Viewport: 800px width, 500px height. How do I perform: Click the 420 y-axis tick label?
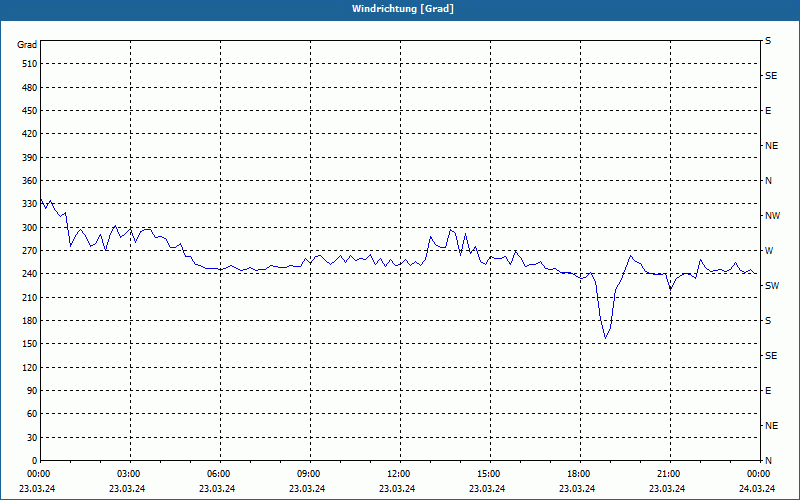30,134
